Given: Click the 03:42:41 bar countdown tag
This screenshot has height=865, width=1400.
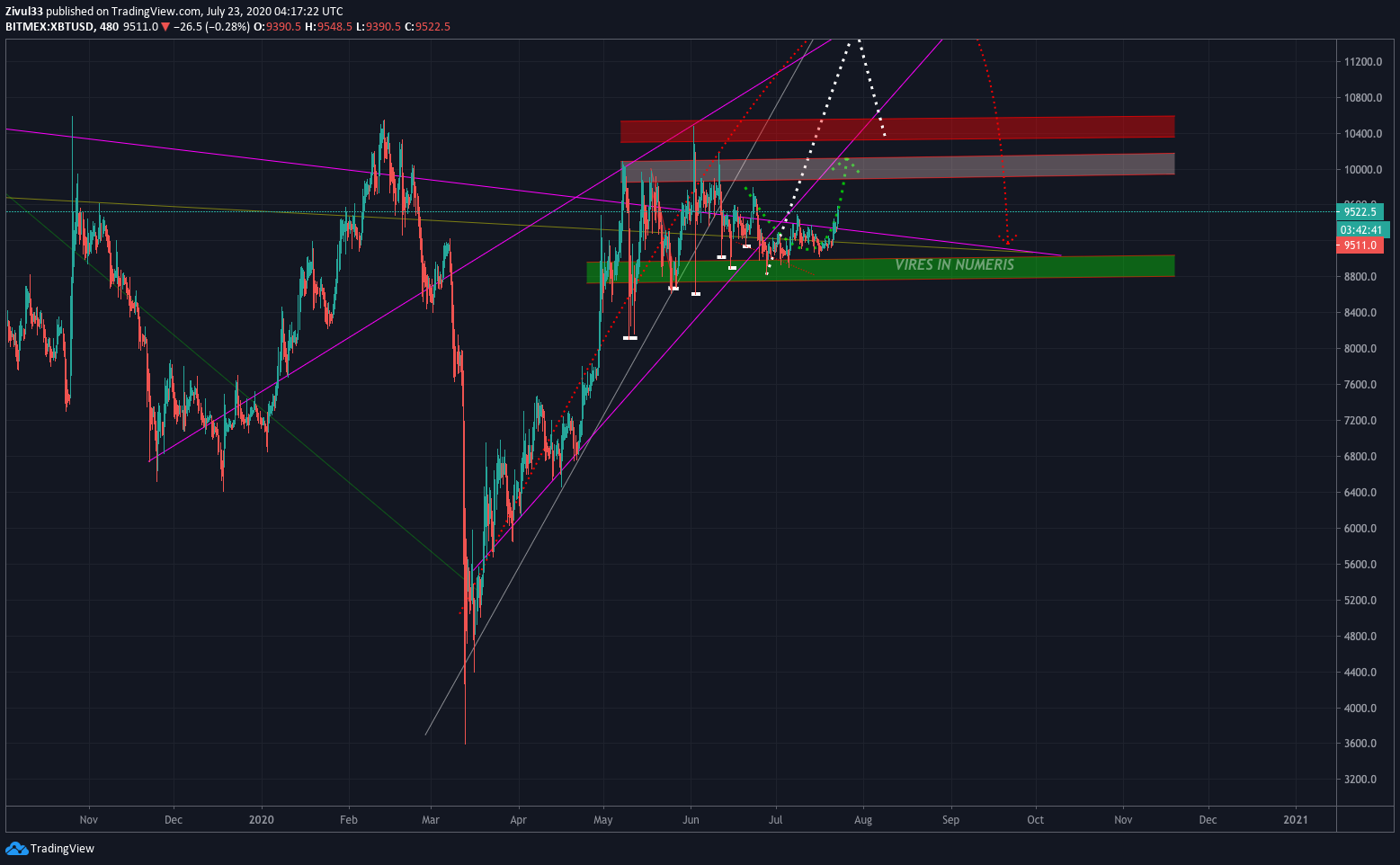Looking at the screenshot, I should pos(1363,229).
